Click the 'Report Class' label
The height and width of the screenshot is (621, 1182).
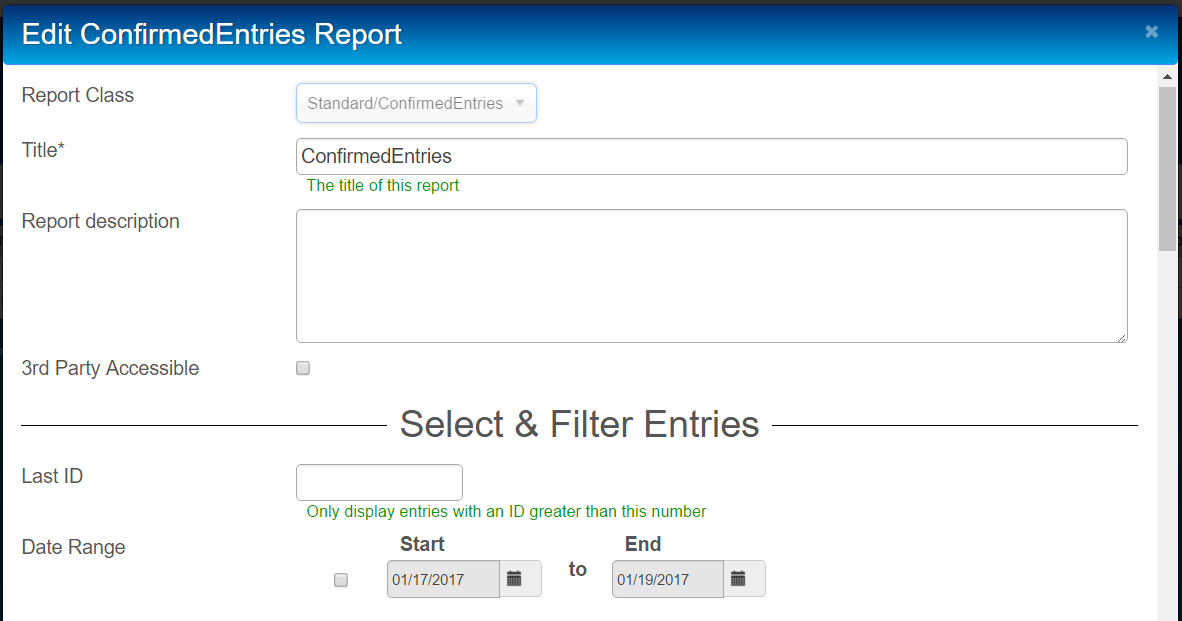[x=78, y=95]
